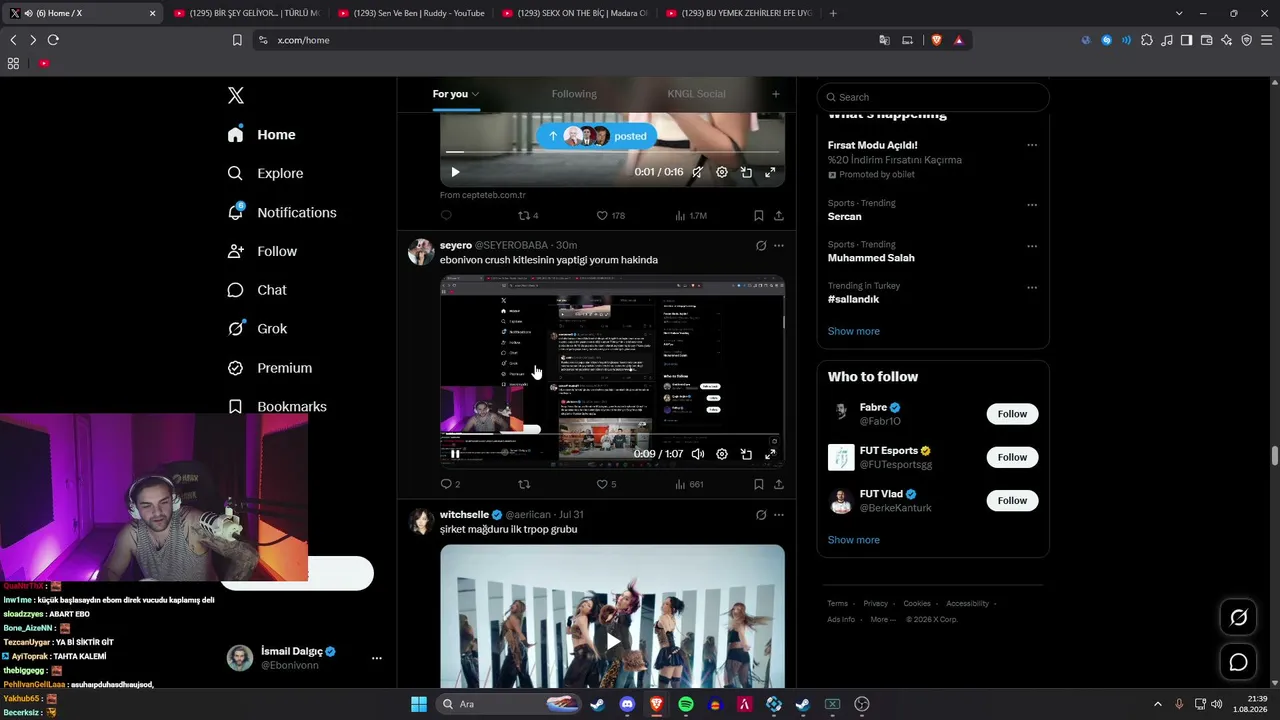Share seyero's post
The height and width of the screenshot is (720, 1280).
778,484
